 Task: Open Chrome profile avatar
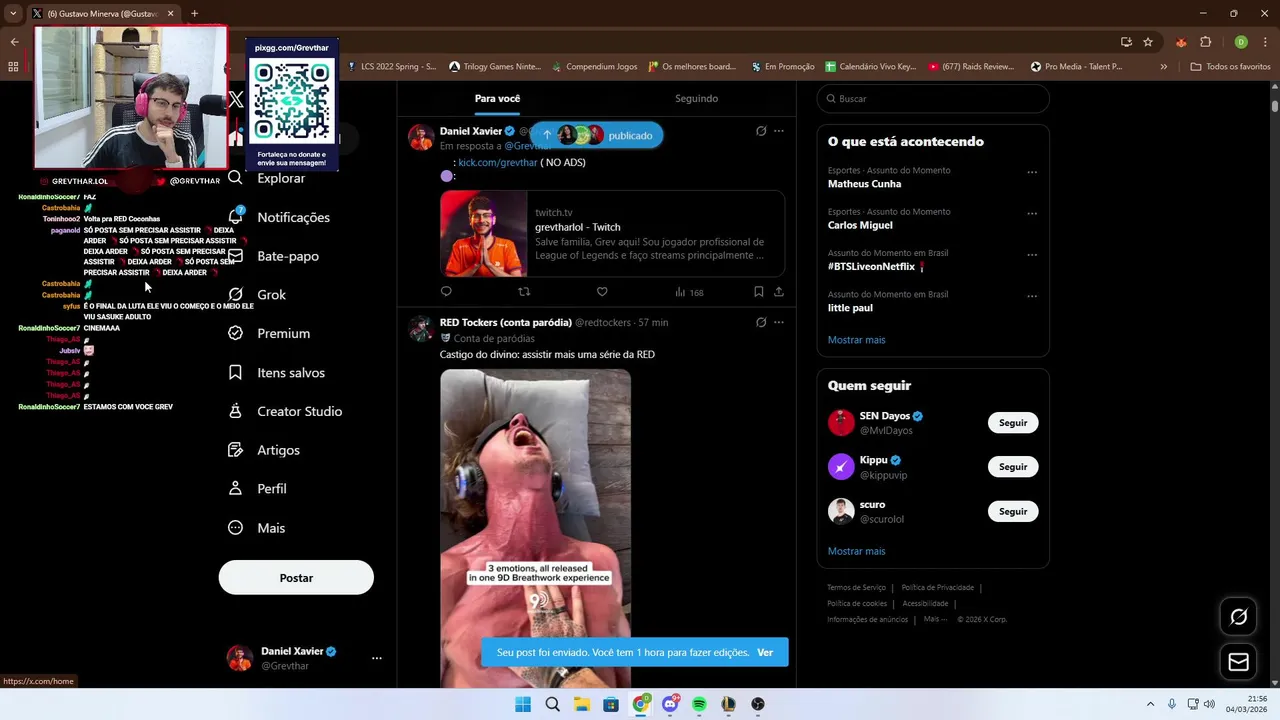coord(1241,42)
